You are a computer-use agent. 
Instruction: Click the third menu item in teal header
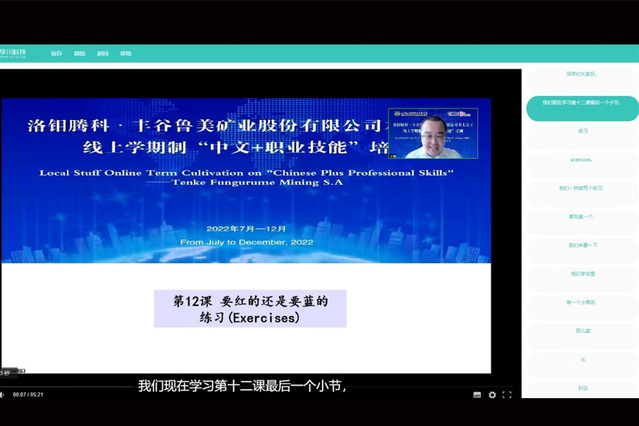[102, 53]
